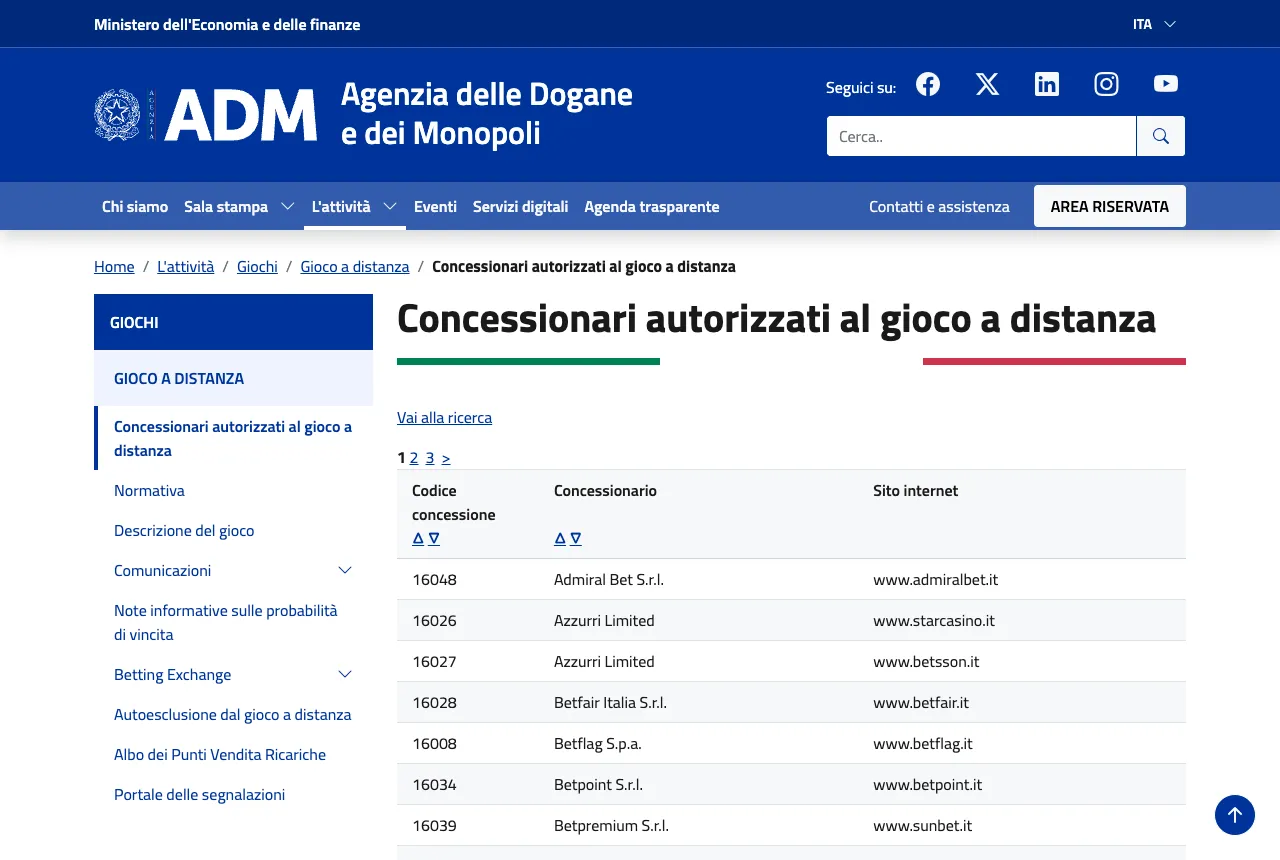1280x860 pixels.
Task: Expand the Sala stampa menu chevron
Action: 287,206
